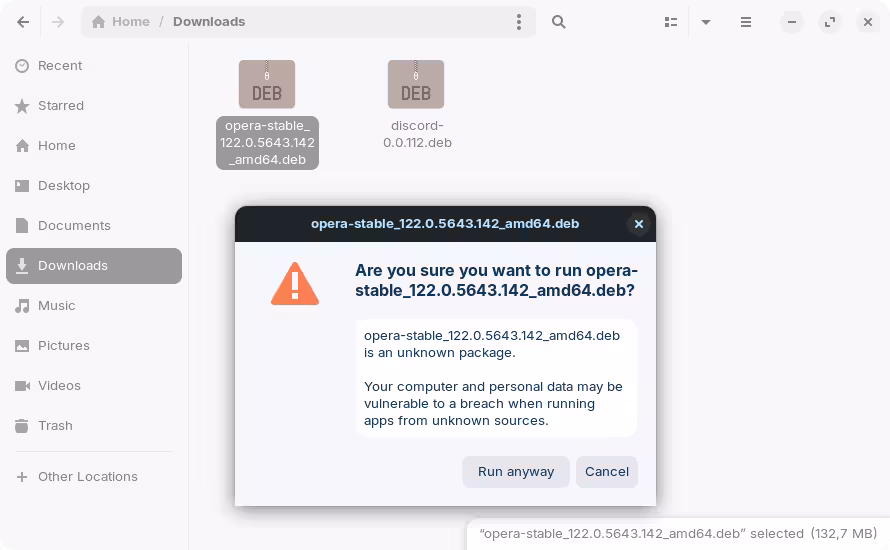The width and height of the screenshot is (890, 550).
Task: Open the Music folder in sidebar
Action: [x=56, y=306]
